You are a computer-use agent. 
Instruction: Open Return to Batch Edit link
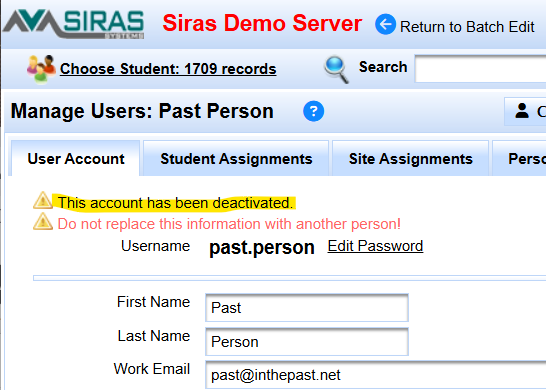tap(467, 27)
